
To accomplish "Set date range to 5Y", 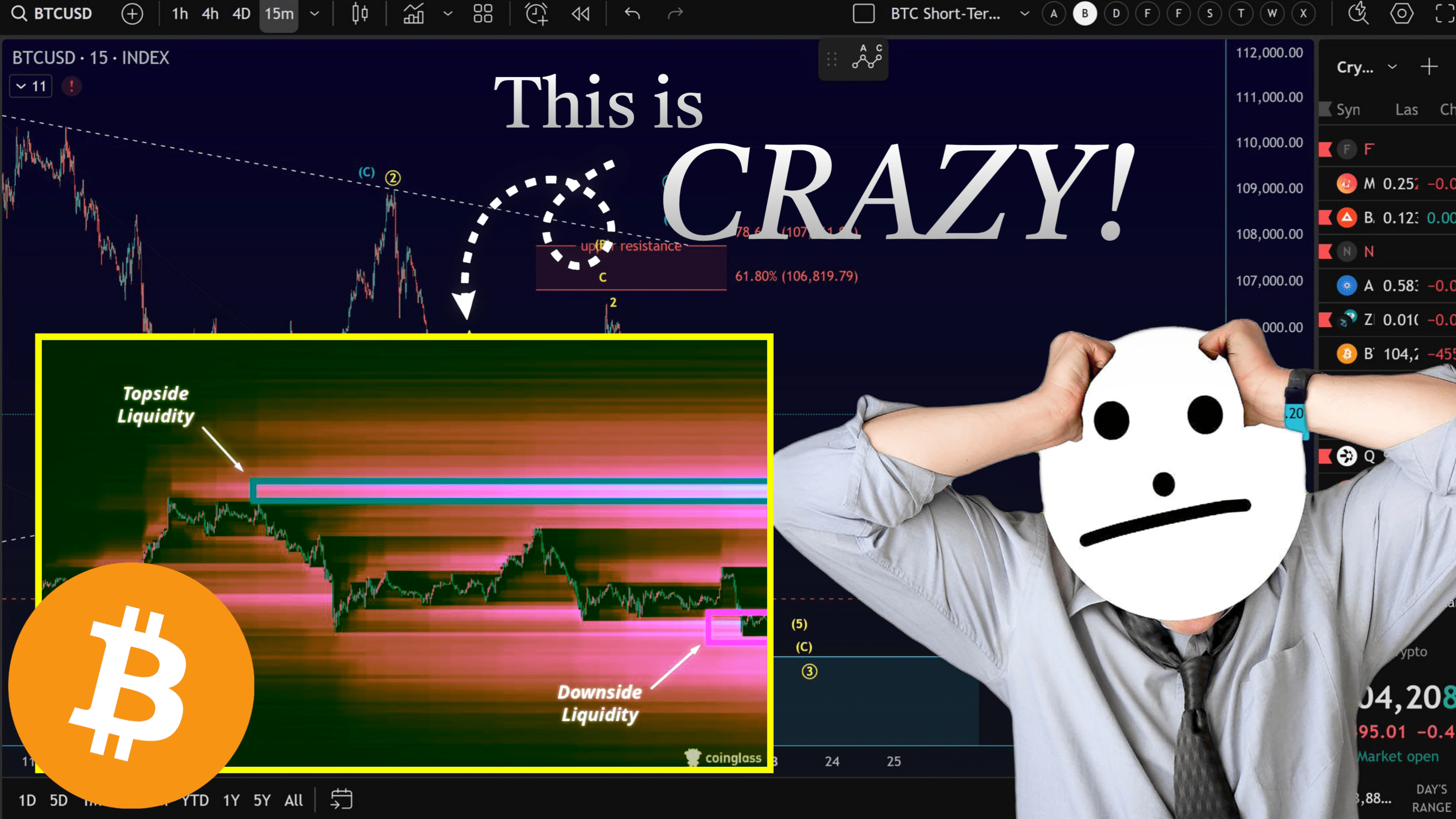I will pos(262,800).
